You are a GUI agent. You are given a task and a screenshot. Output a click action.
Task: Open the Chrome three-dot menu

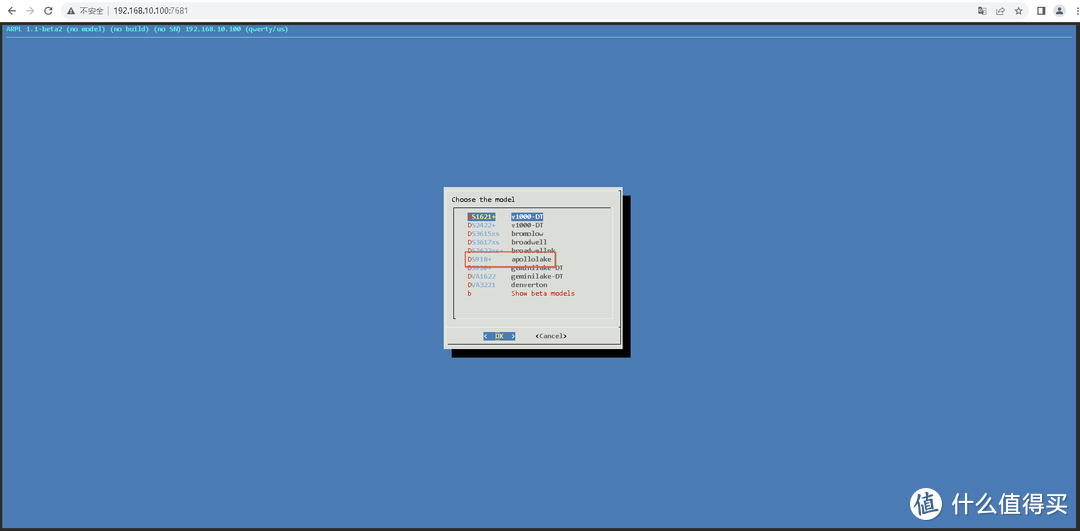pyautogui.click(x=1076, y=11)
